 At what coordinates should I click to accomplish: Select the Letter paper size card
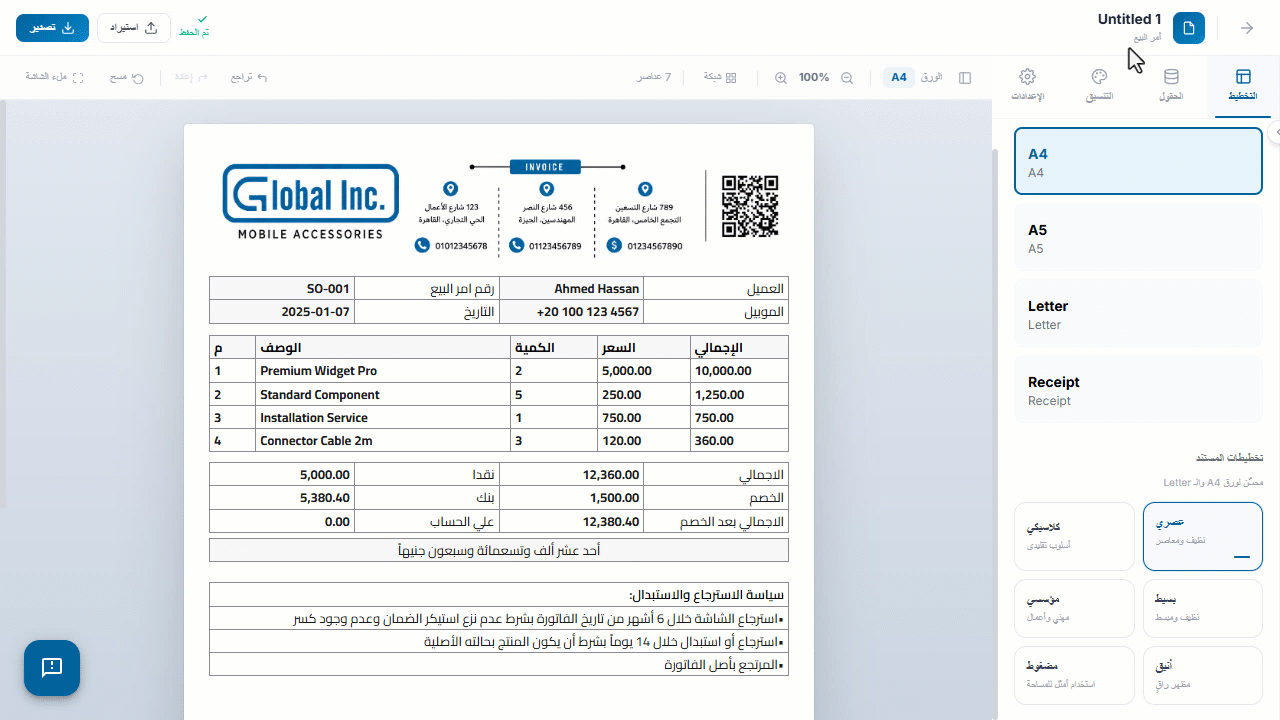(1138, 313)
